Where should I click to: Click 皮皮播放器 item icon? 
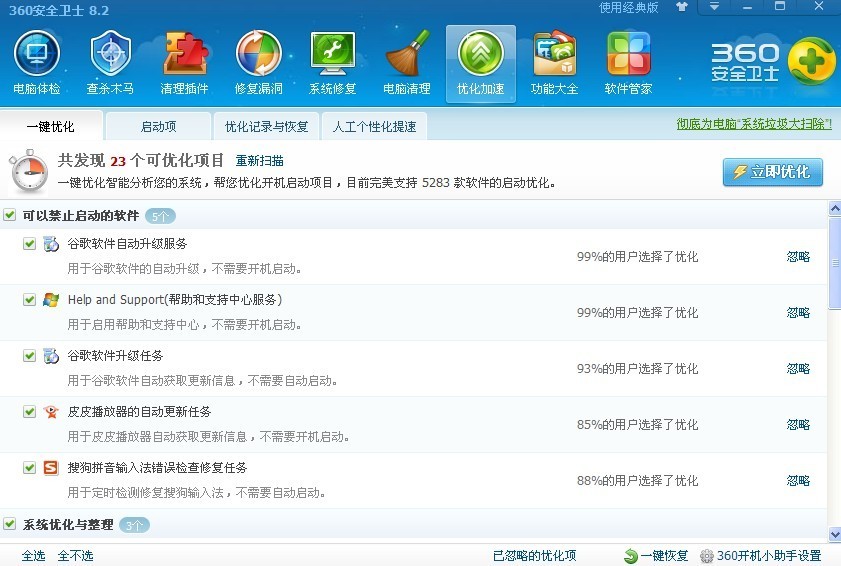[51, 411]
